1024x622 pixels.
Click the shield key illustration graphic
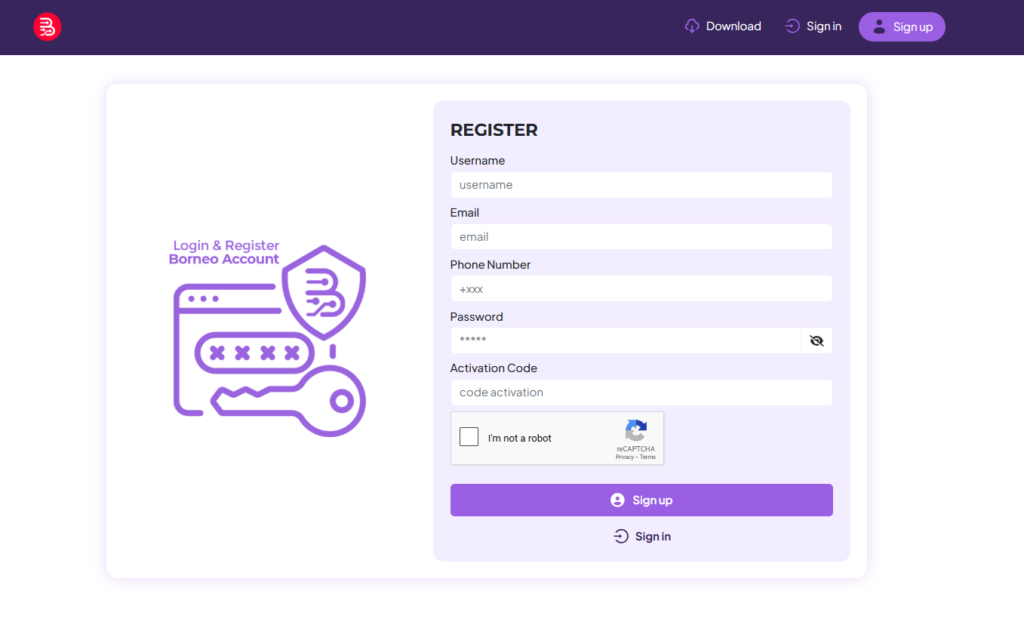pyautogui.click(x=269, y=340)
